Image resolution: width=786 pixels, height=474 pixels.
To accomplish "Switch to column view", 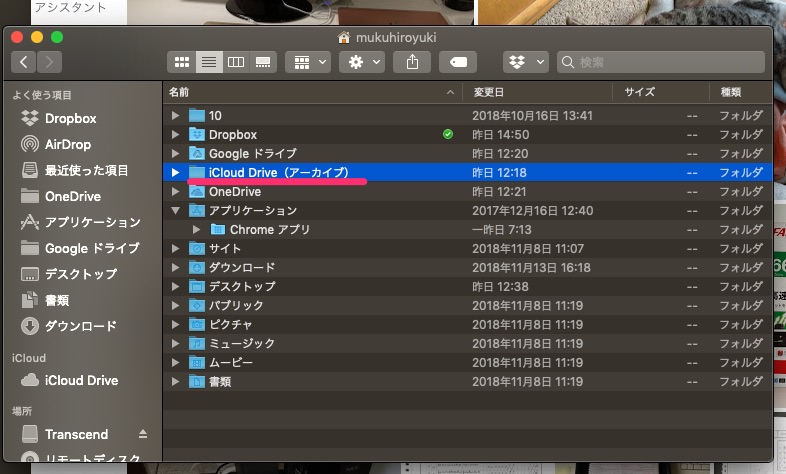I will (x=236, y=62).
